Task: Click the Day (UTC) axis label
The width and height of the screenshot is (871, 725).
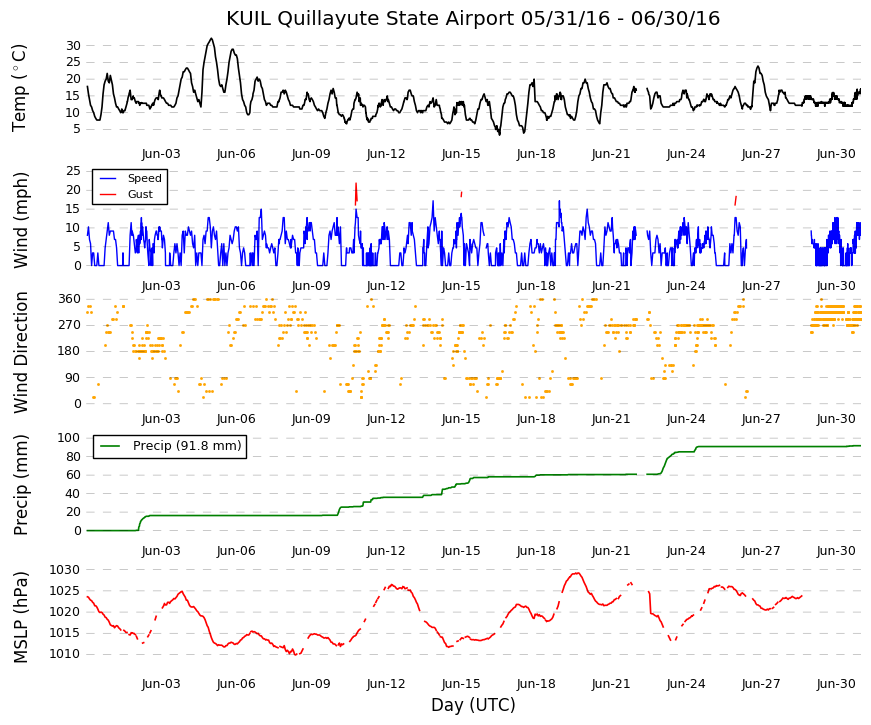Action: point(473,705)
